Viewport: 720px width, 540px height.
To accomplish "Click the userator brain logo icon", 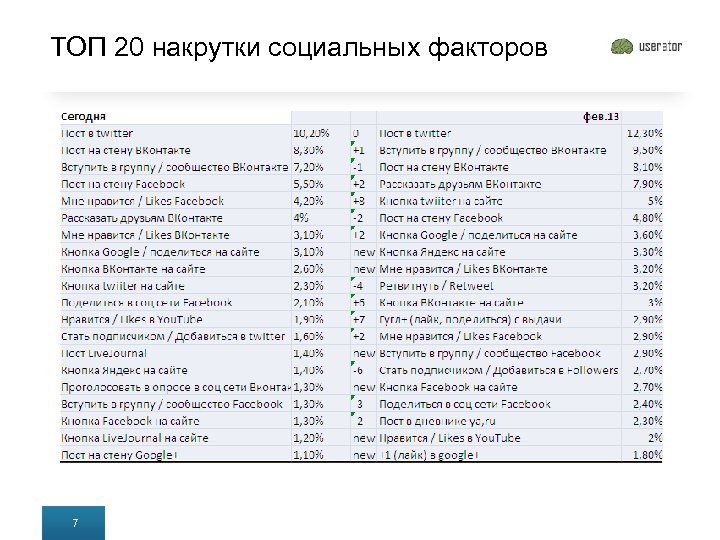I will coord(622,46).
